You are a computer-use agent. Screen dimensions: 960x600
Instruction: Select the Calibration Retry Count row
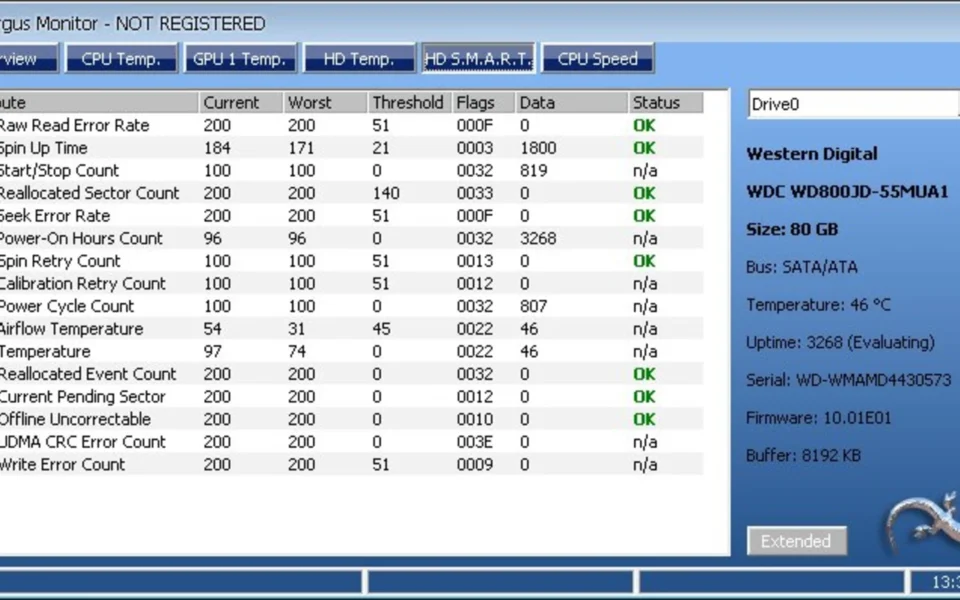tap(351, 283)
